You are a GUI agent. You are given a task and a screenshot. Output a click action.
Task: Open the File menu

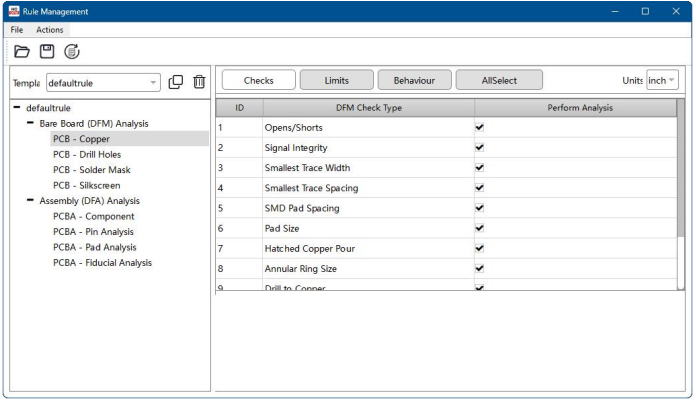point(17,30)
